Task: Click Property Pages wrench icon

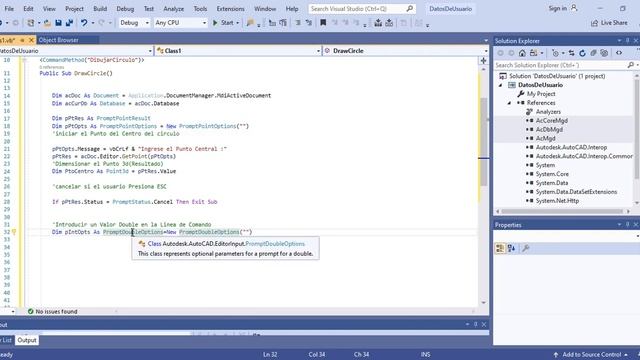Action: (x=526, y=248)
